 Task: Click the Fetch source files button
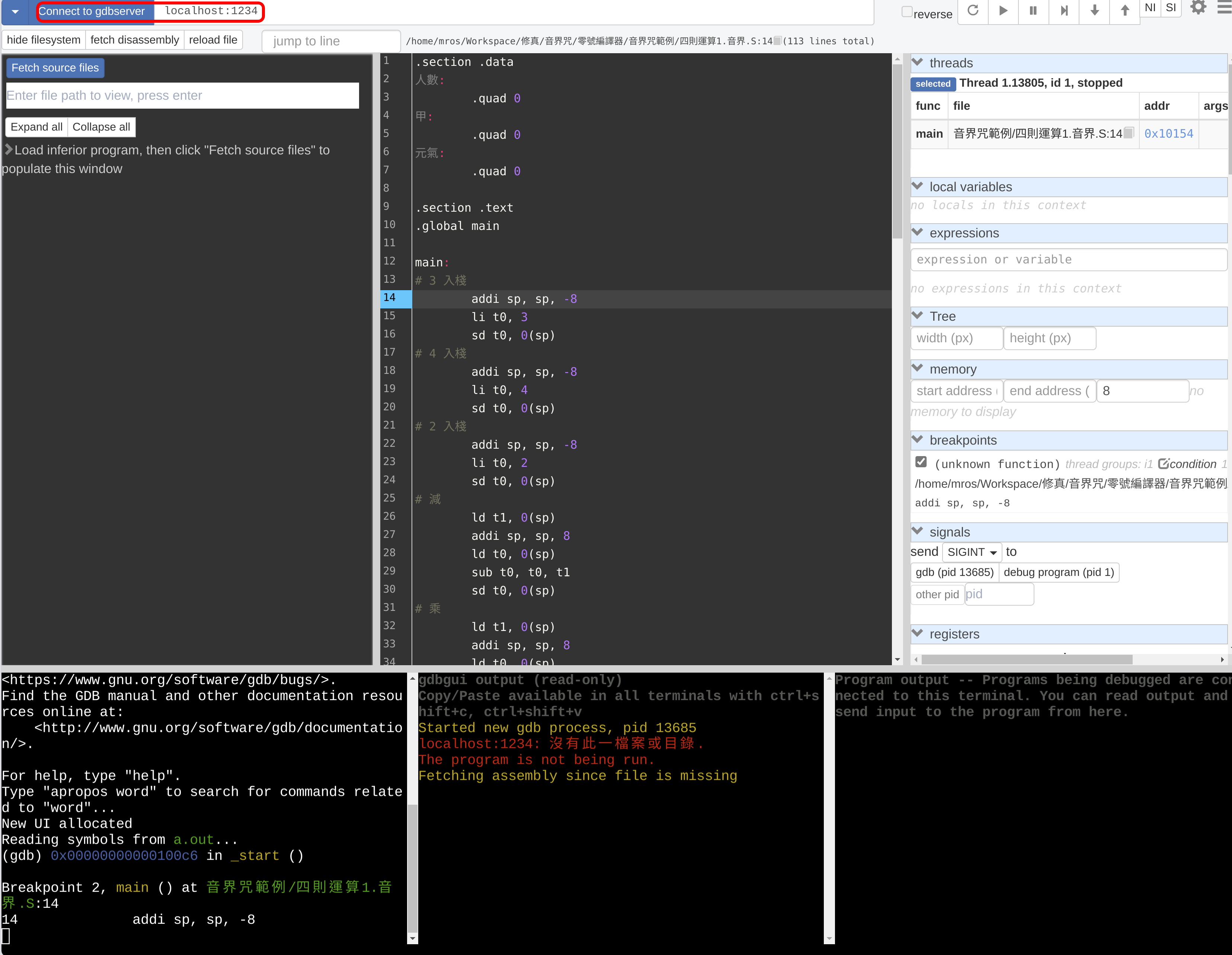pyautogui.click(x=55, y=68)
